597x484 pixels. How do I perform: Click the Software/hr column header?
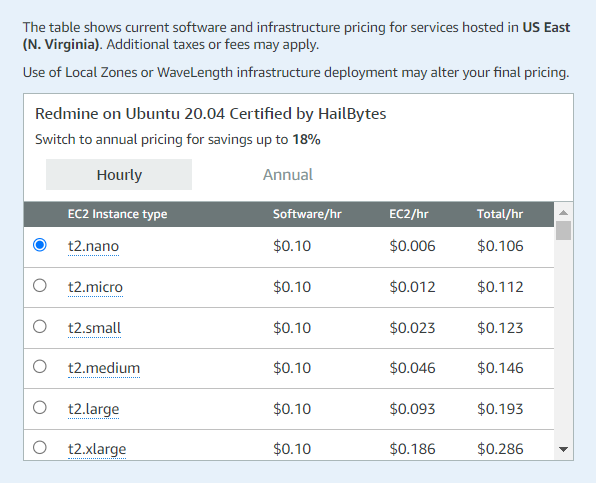click(x=307, y=214)
